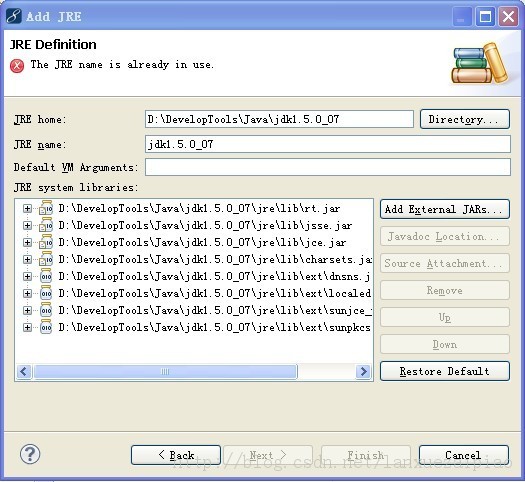The width and height of the screenshot is (525, 482).
Task: Click the Up button
Action: tap(445, 317)
